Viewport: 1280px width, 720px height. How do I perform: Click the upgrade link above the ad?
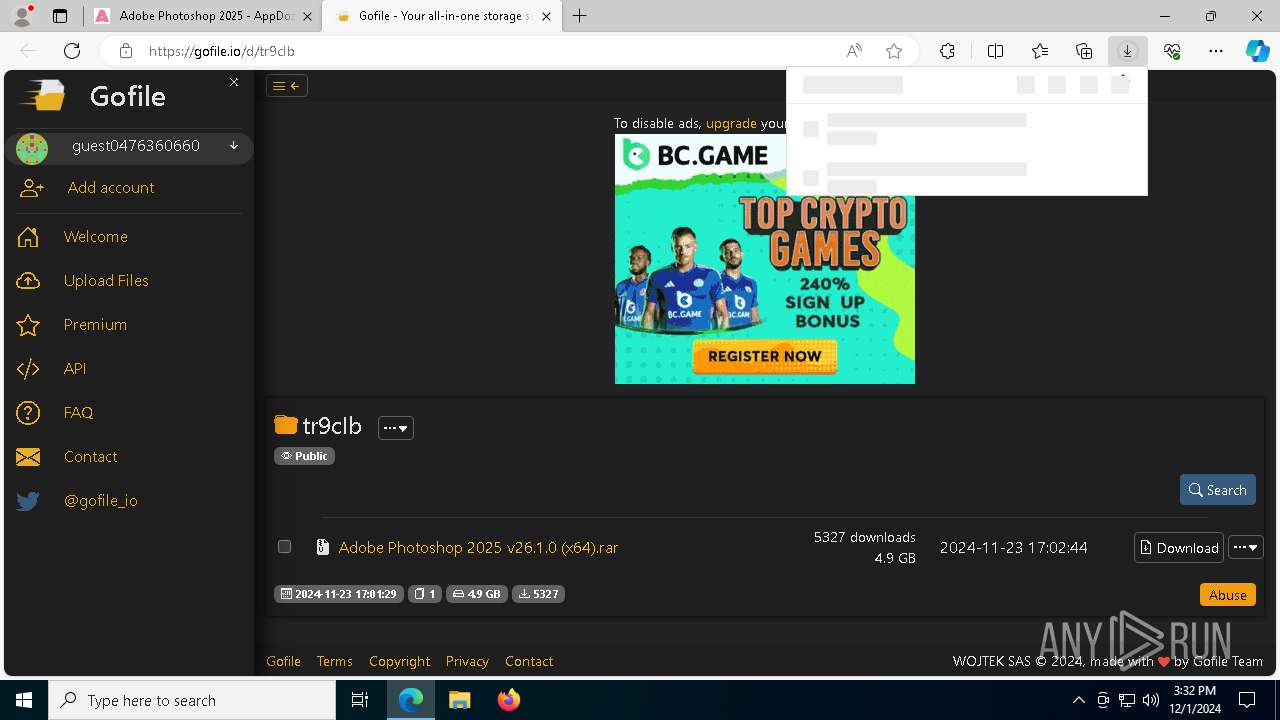click(731, 123)
